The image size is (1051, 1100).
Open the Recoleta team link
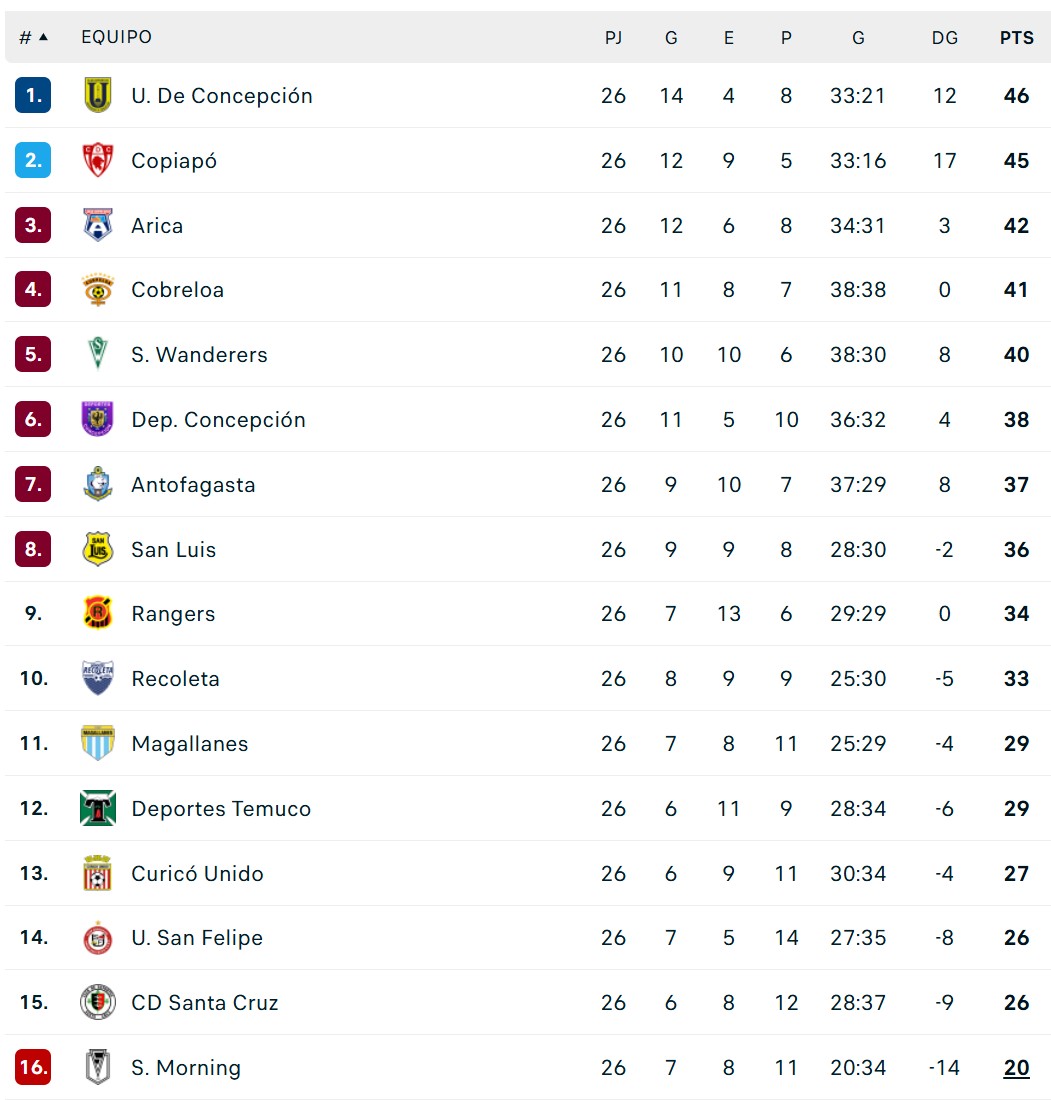(175, 679)
